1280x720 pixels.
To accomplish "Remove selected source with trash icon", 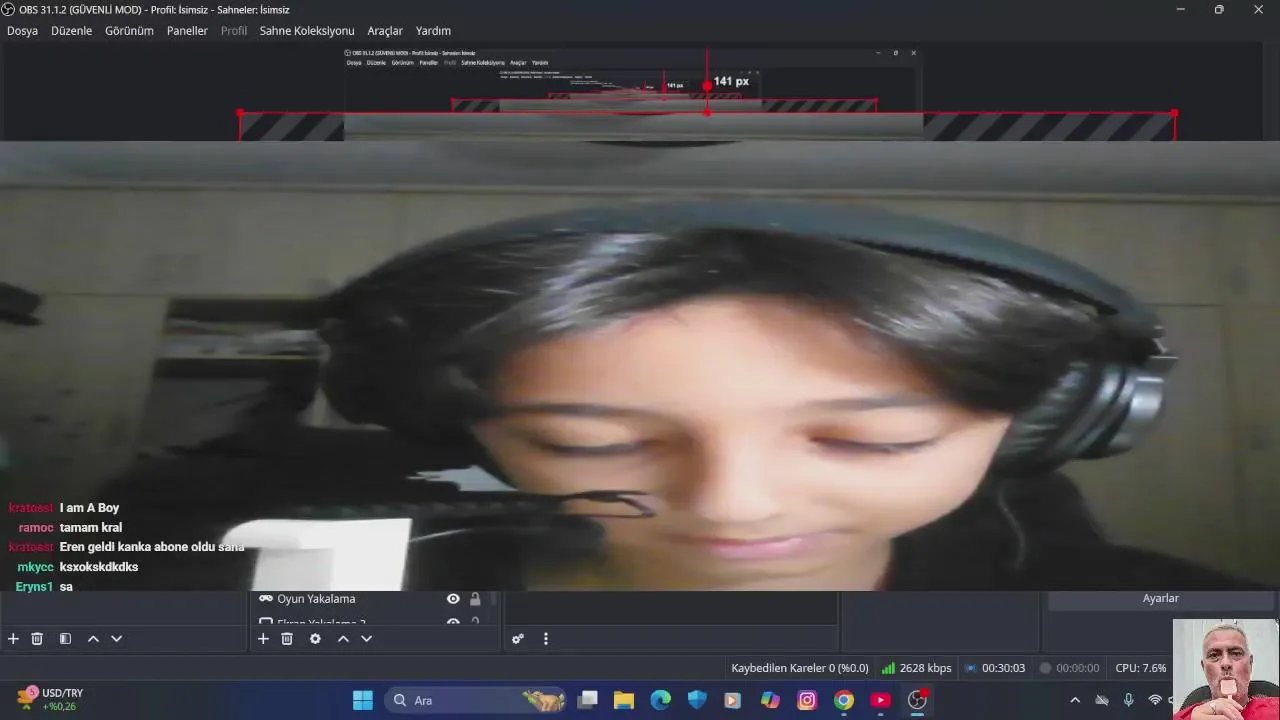I will point(287,638).
